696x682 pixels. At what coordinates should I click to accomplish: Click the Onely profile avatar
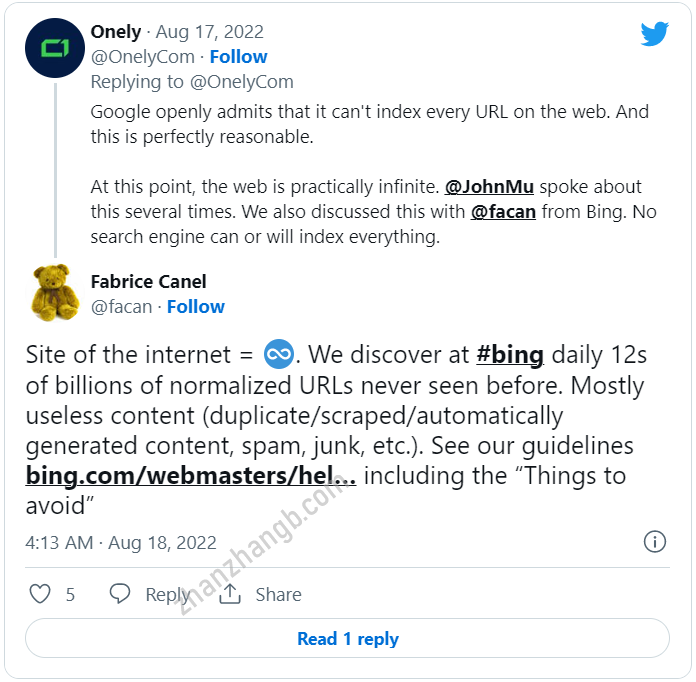[x=55, y=49]
